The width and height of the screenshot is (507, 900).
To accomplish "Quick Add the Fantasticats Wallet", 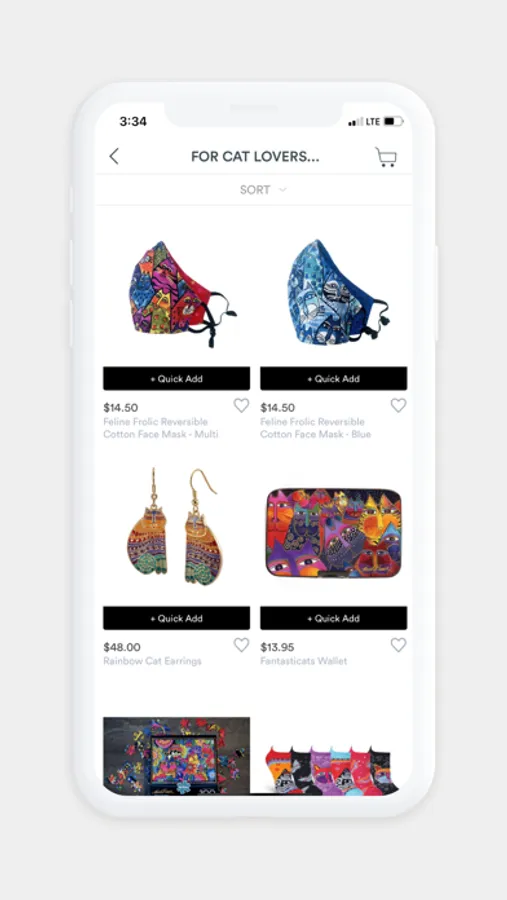I will (334, 618).
